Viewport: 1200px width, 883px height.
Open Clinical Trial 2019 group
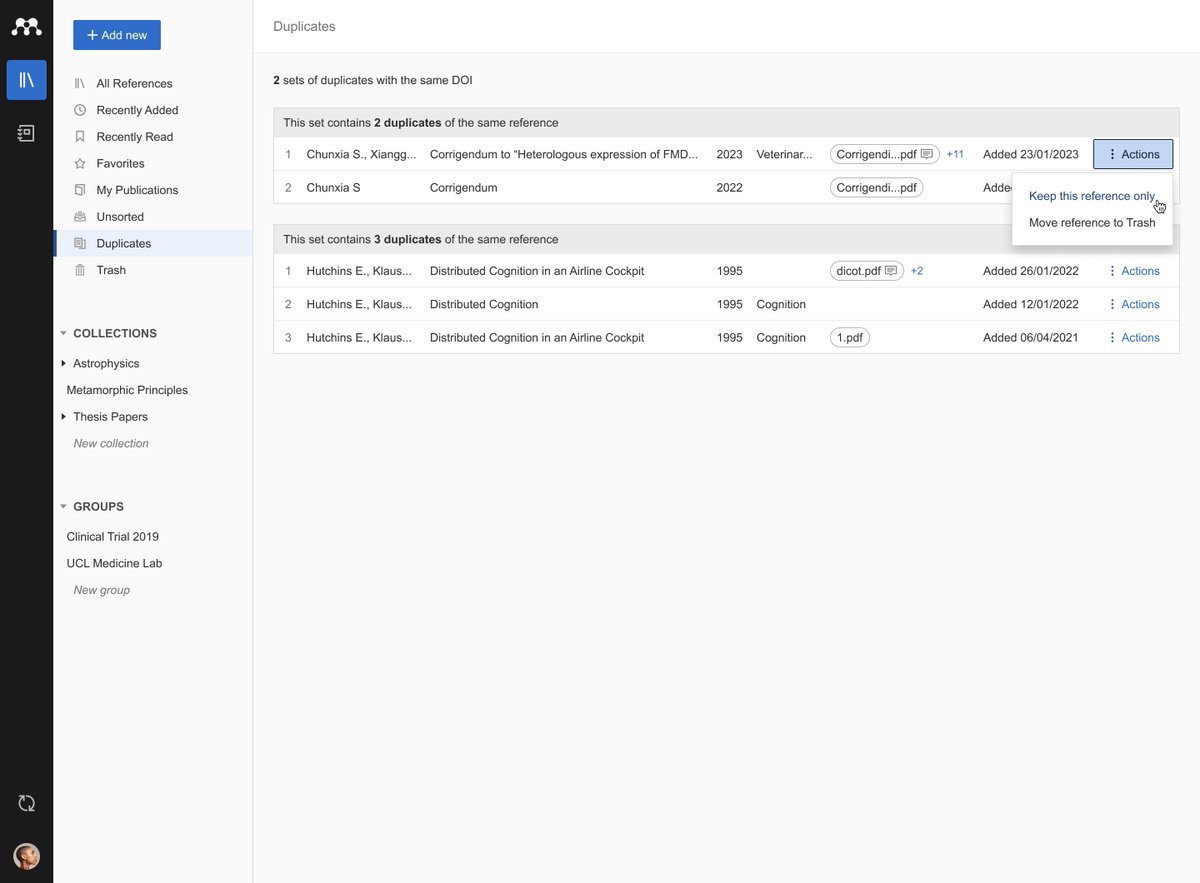point(113,537)
